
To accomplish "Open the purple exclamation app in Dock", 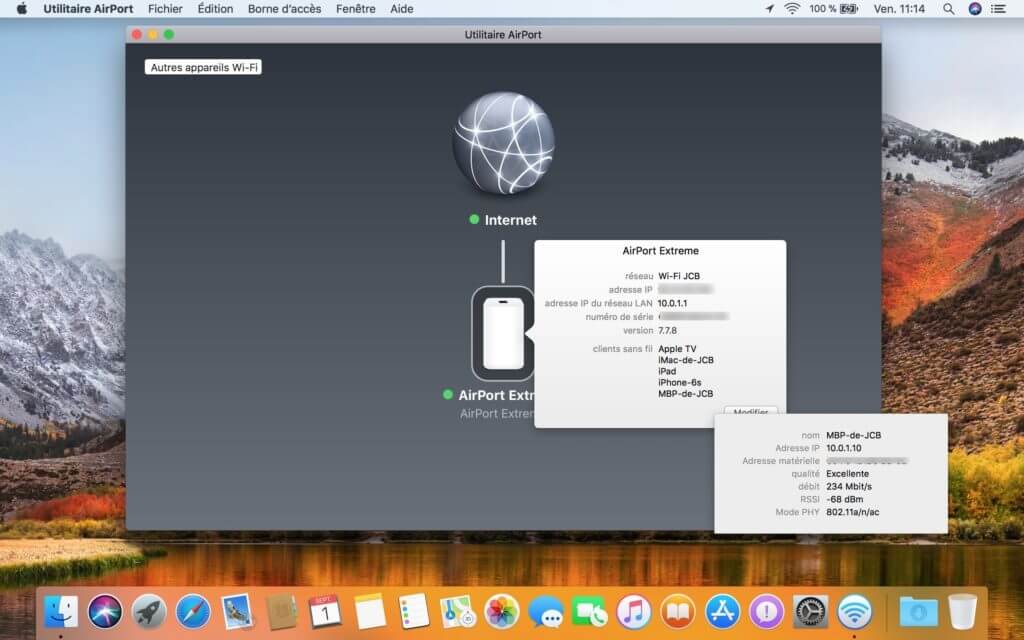I will tap(766, 612).
